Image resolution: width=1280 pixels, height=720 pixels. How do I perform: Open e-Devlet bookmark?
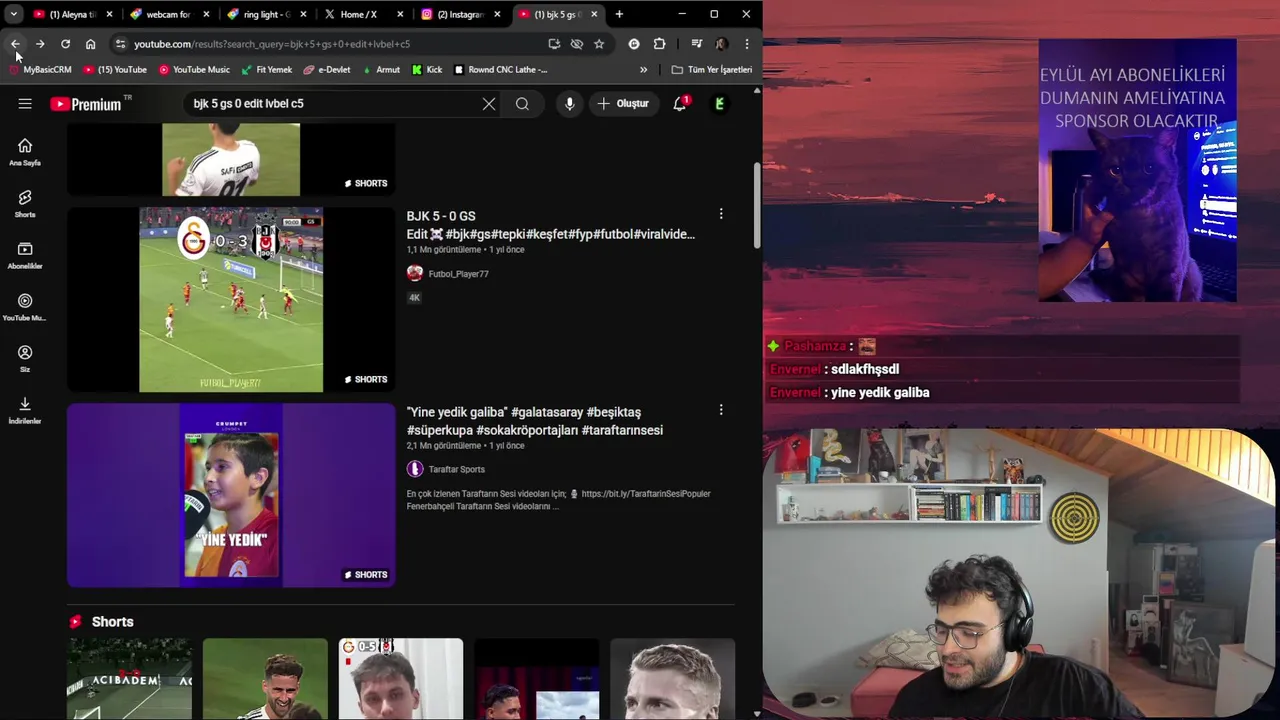coord(327,70)
